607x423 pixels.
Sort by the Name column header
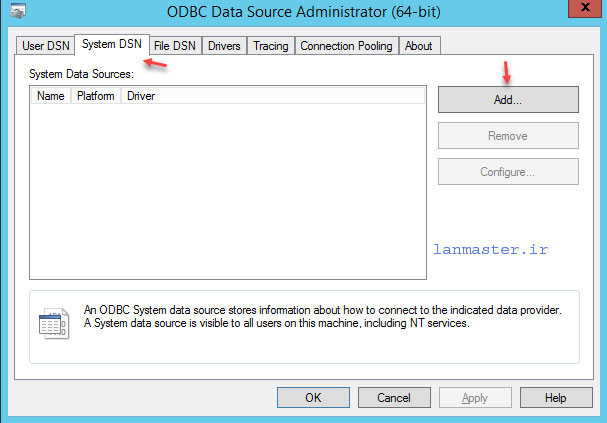(51, 96)
